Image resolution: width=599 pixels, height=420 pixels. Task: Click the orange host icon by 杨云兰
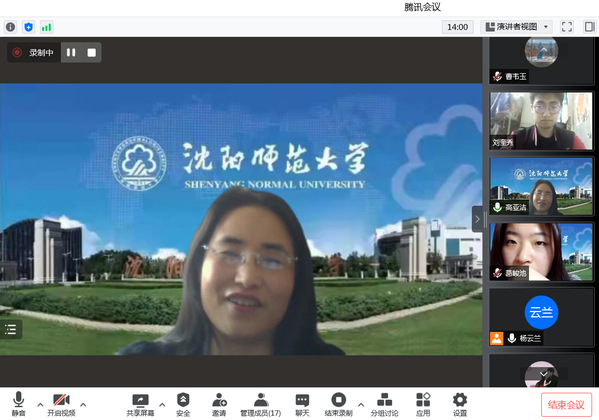[x=497, y=338]
